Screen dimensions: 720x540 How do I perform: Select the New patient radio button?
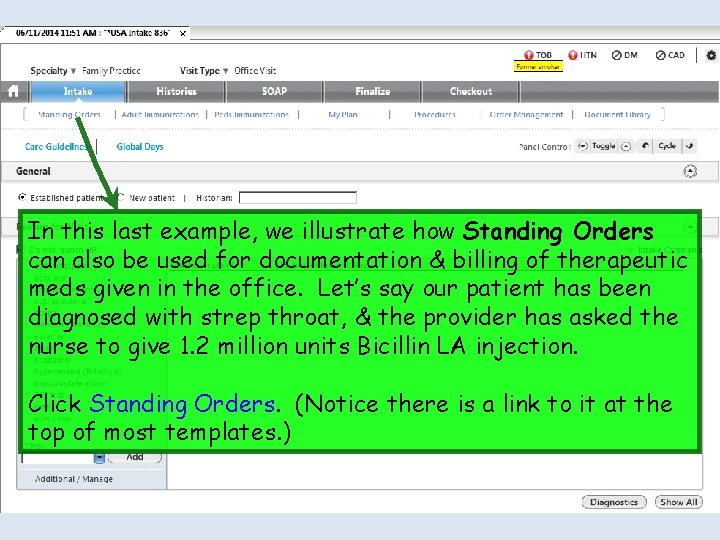(121, 197)
